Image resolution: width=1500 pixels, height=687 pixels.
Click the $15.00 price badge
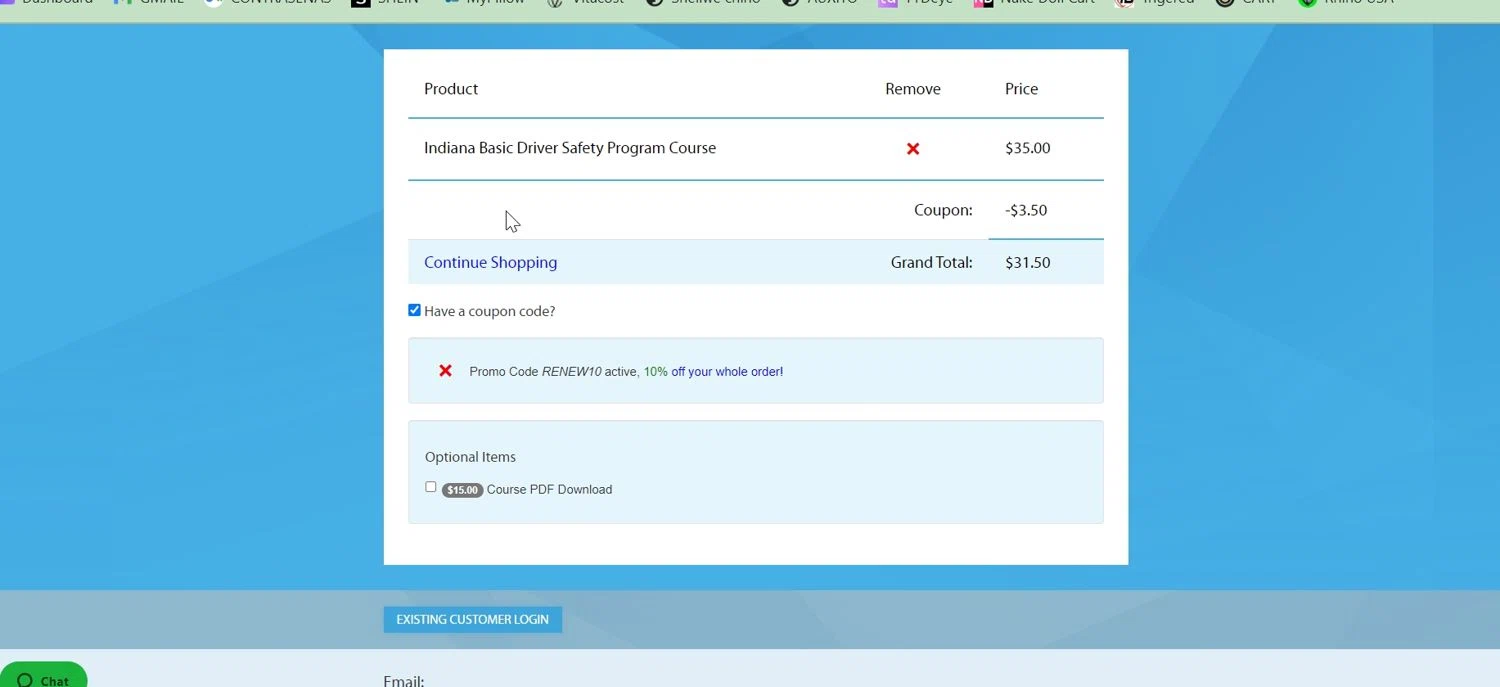point(462,490)
